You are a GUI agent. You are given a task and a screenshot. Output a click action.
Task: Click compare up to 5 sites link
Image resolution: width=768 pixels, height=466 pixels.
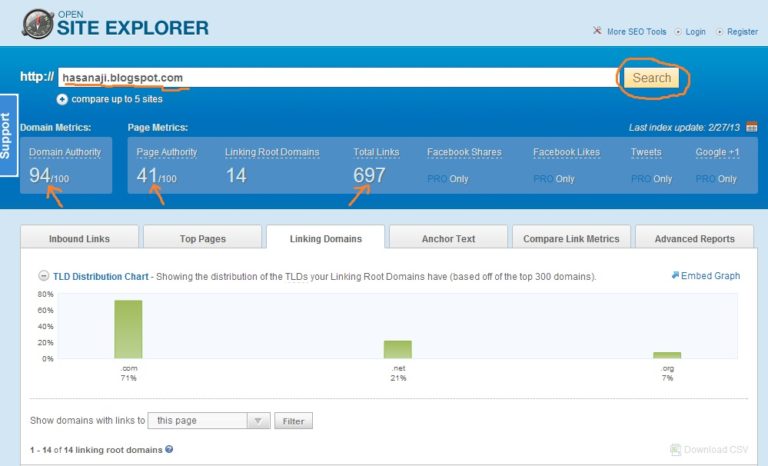tap(117, 99)
